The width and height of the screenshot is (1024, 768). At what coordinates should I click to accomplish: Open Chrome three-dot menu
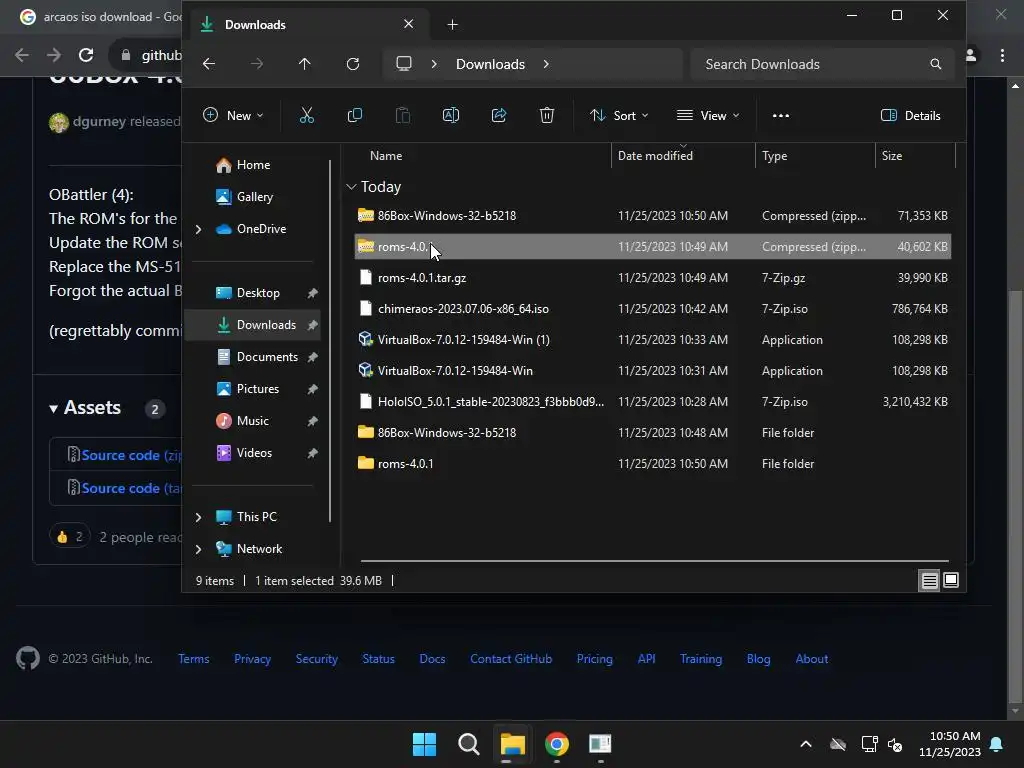[x=1002, y=55]
